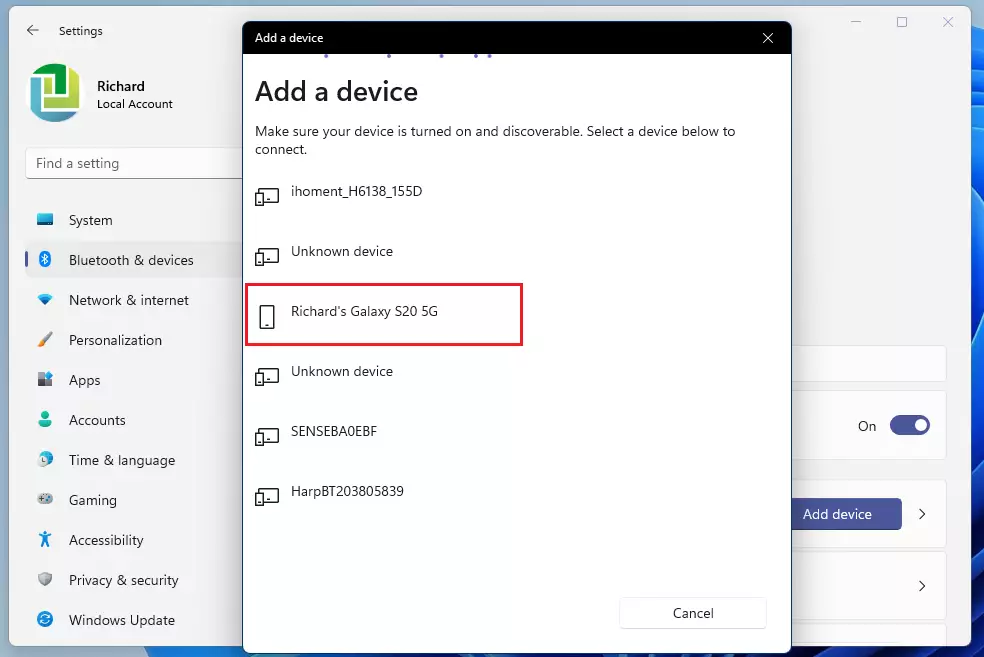
Task: Click the Windows Update sync icon
Action: click(45, 619)
